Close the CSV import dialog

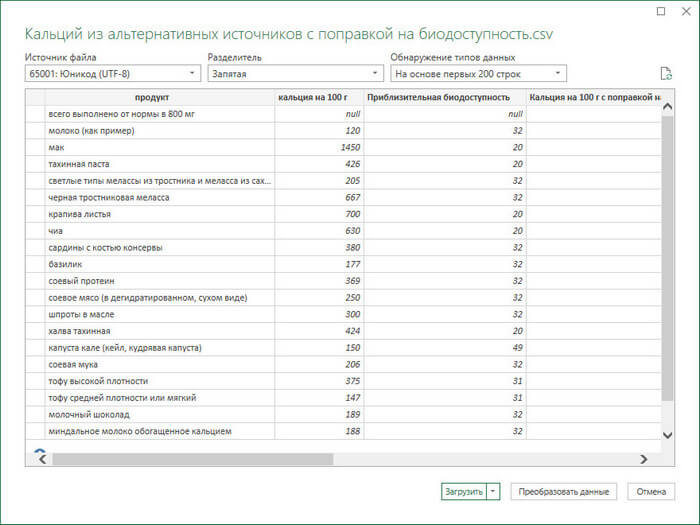[x=686, y=11]
